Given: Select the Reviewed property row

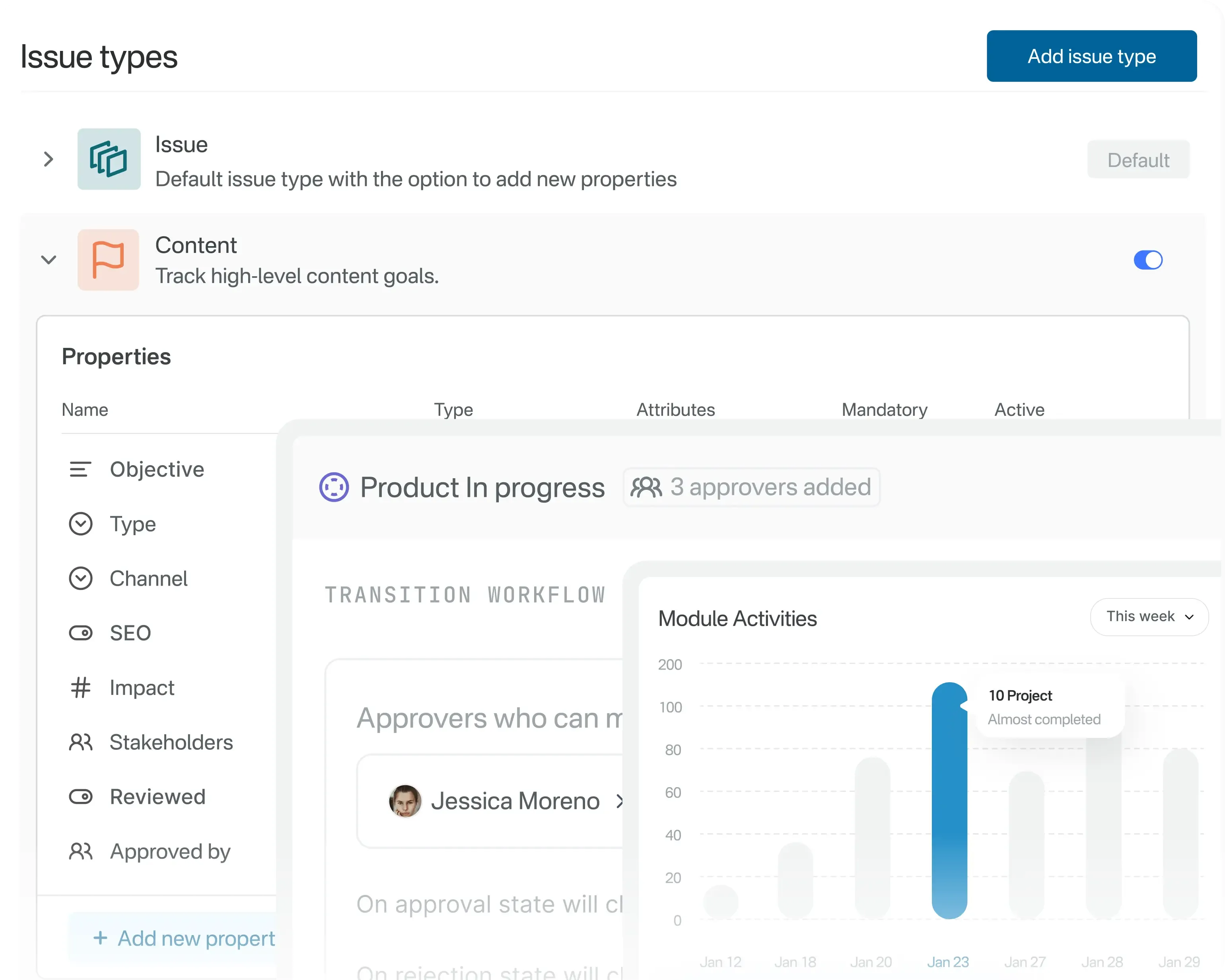Looking at the screenshot, I should [x=157, y=796].
